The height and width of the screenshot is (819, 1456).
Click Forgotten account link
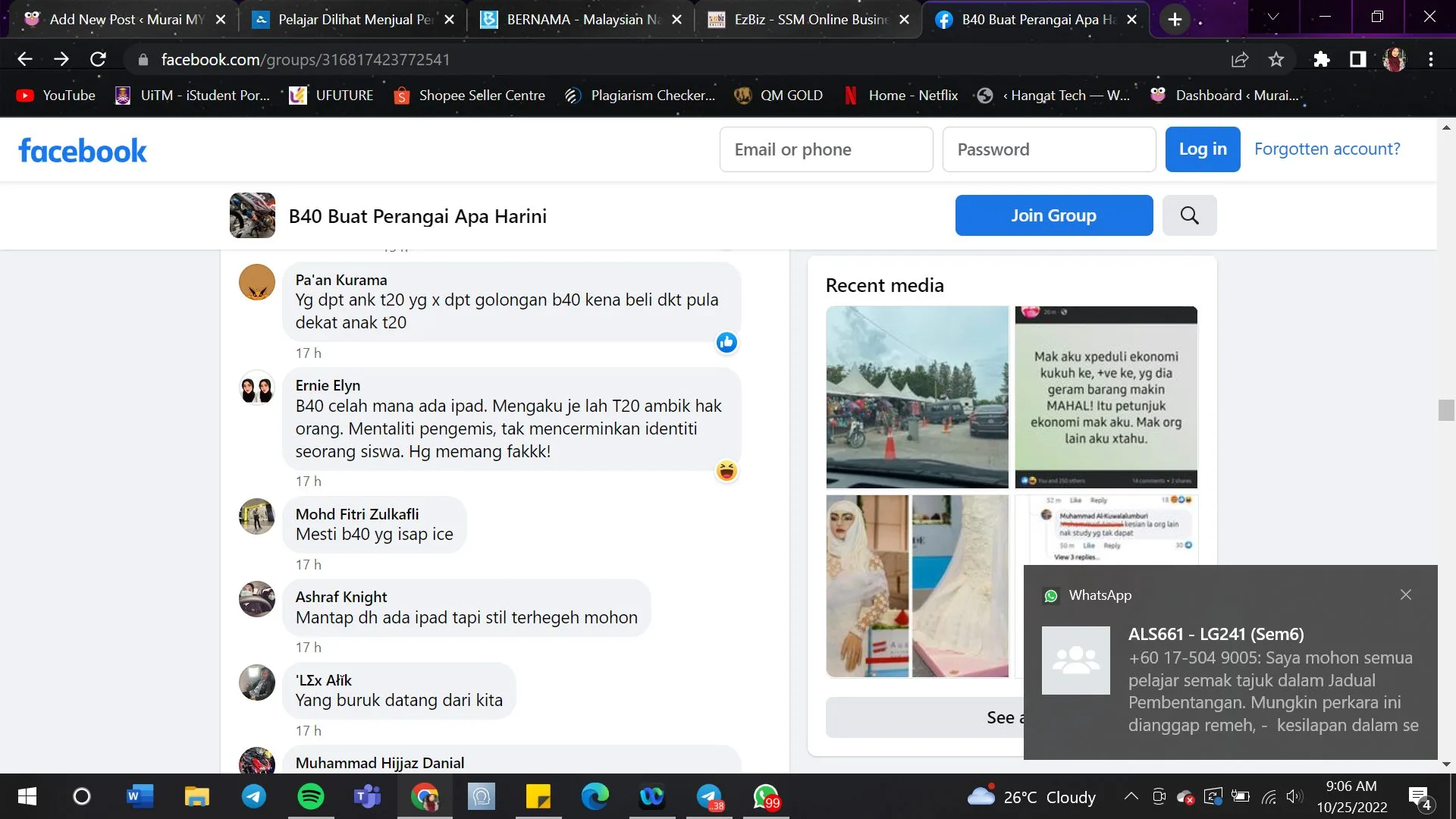[1326, 149]
